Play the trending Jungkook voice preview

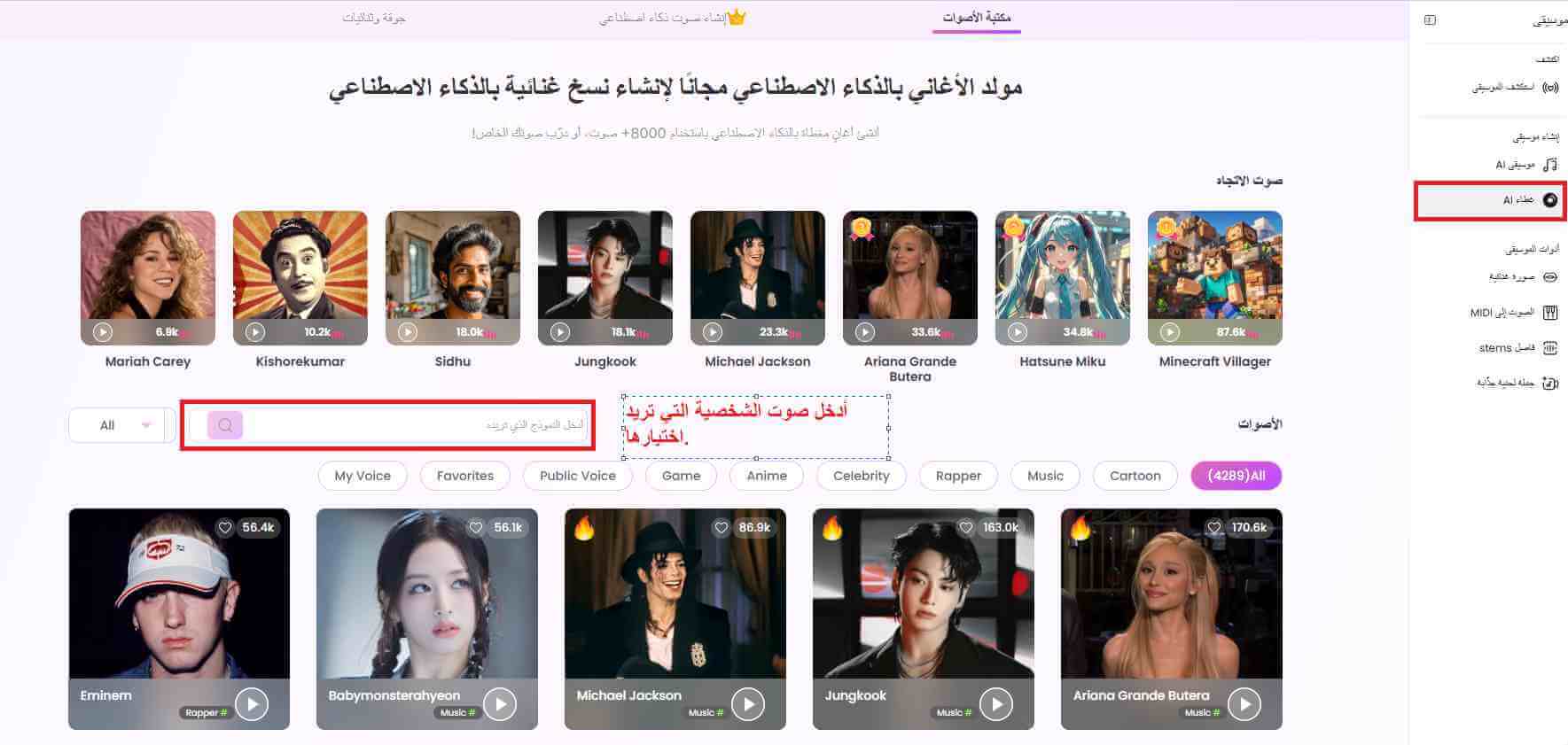[x=560, y=332]
